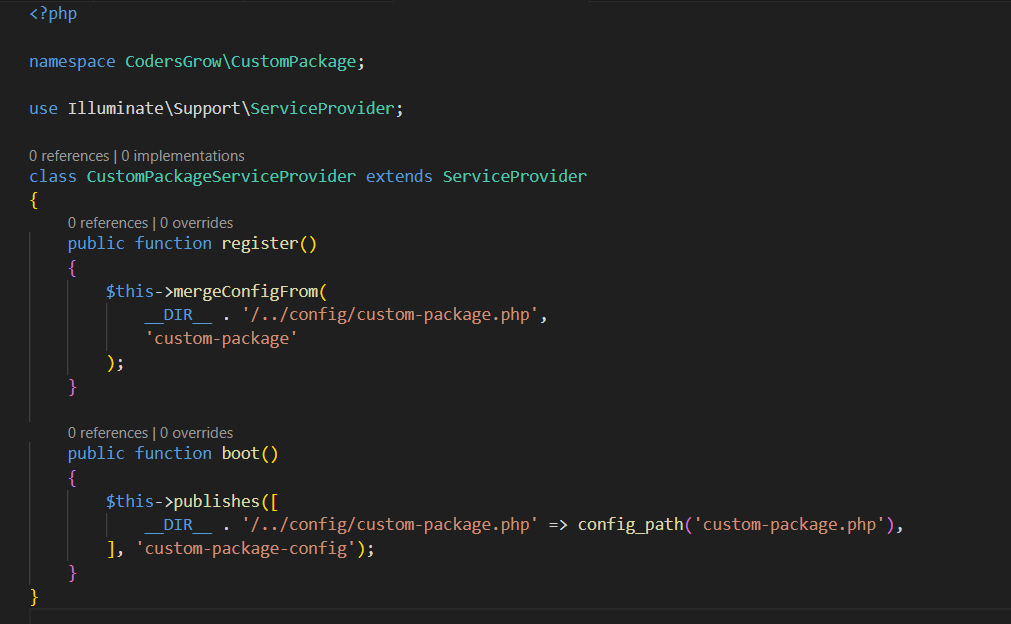Click the namespace keyword
The width and height of the screenshot is (1011, 624).
point(72,62)
